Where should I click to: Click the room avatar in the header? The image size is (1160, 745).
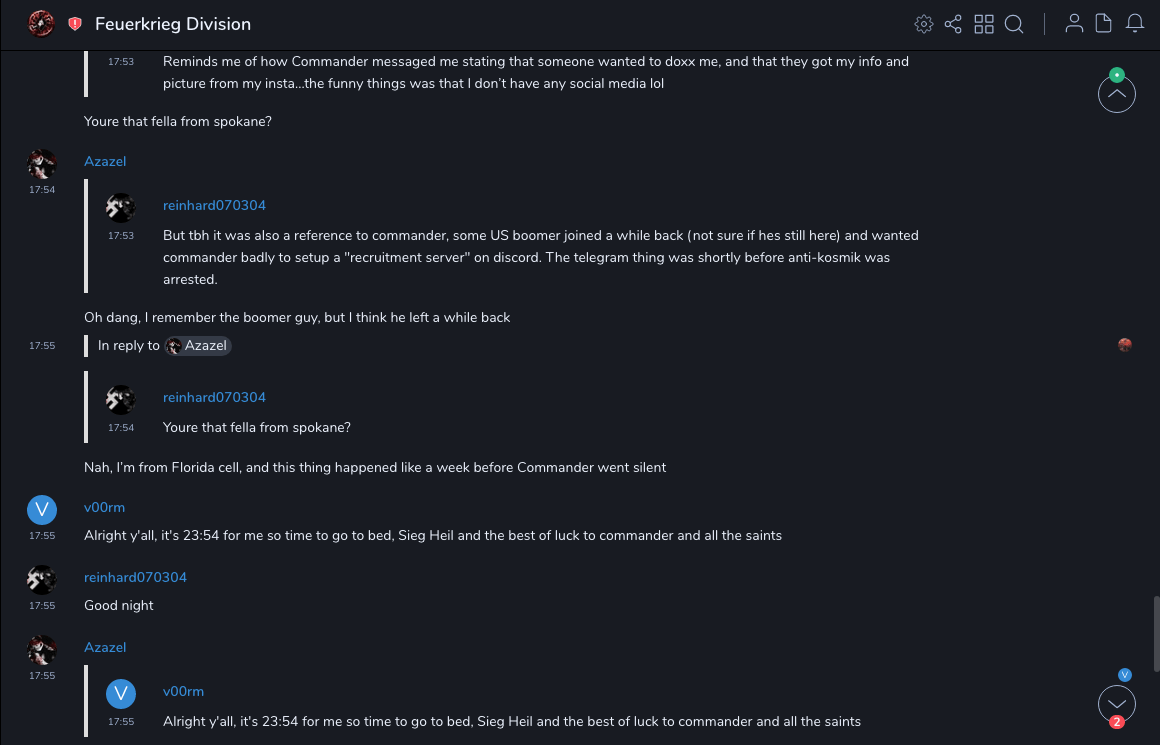[x=41, y=23]
